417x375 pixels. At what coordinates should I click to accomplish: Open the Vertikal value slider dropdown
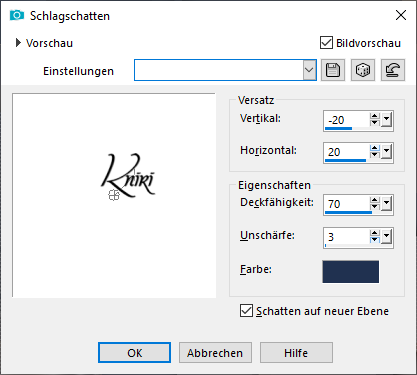[x=386, y=119]
